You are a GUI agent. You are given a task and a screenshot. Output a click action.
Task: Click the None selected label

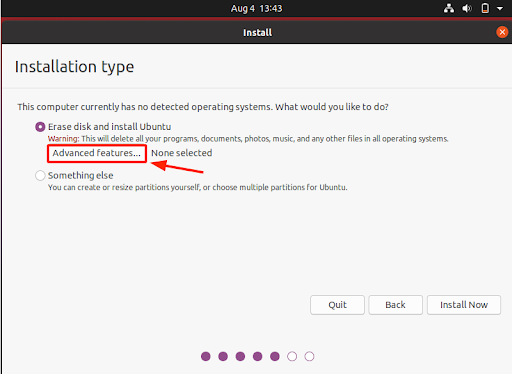(x=182, y=153)
